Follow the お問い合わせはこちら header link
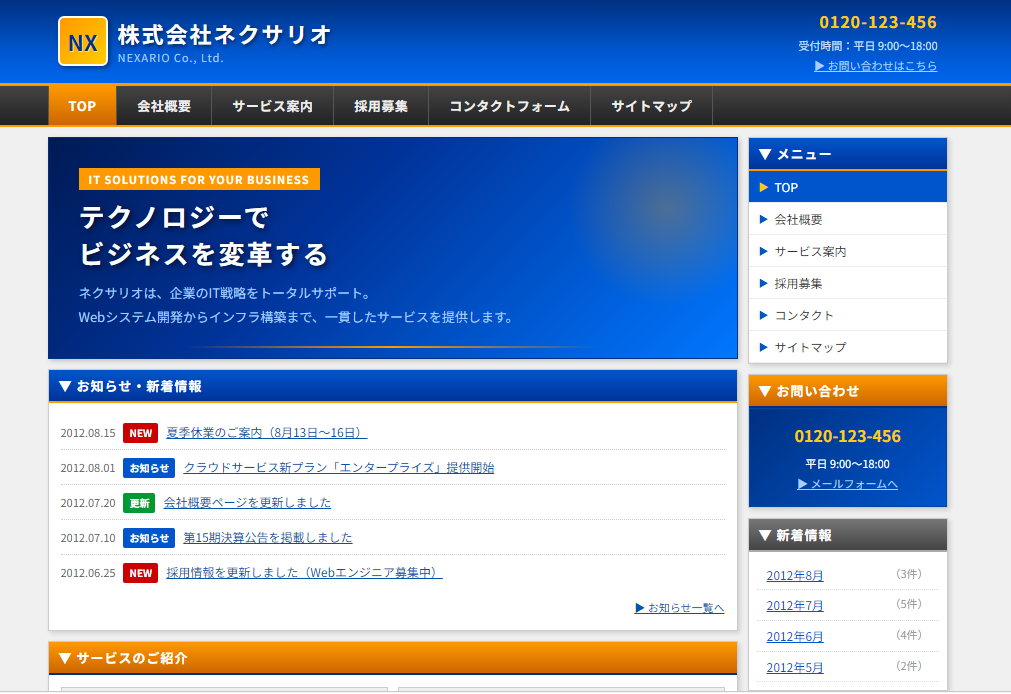1011x694 pixels. pos(876,66)
